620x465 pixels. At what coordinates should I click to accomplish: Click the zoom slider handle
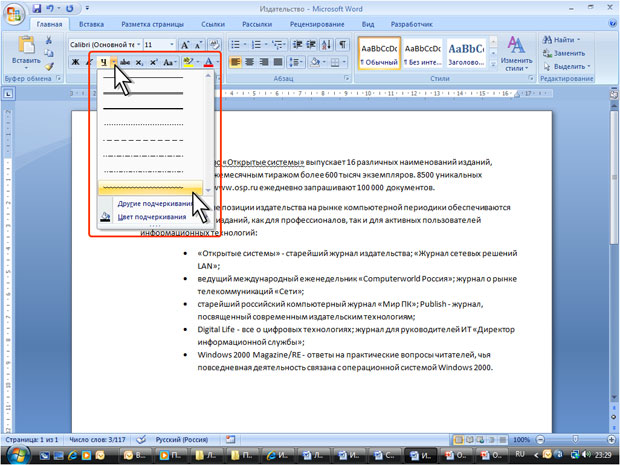coord(575,439)
